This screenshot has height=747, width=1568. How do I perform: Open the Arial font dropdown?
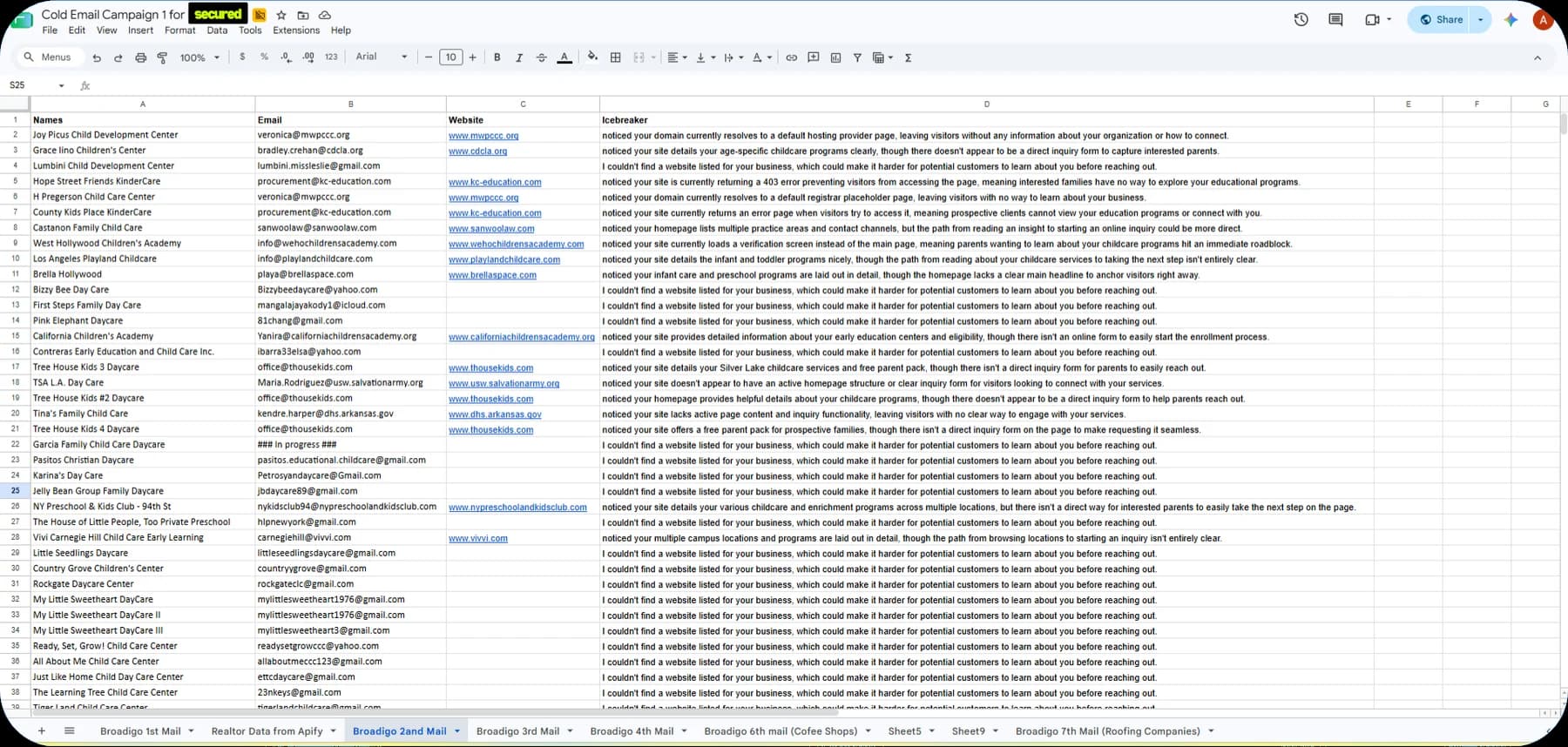[381, 57]
